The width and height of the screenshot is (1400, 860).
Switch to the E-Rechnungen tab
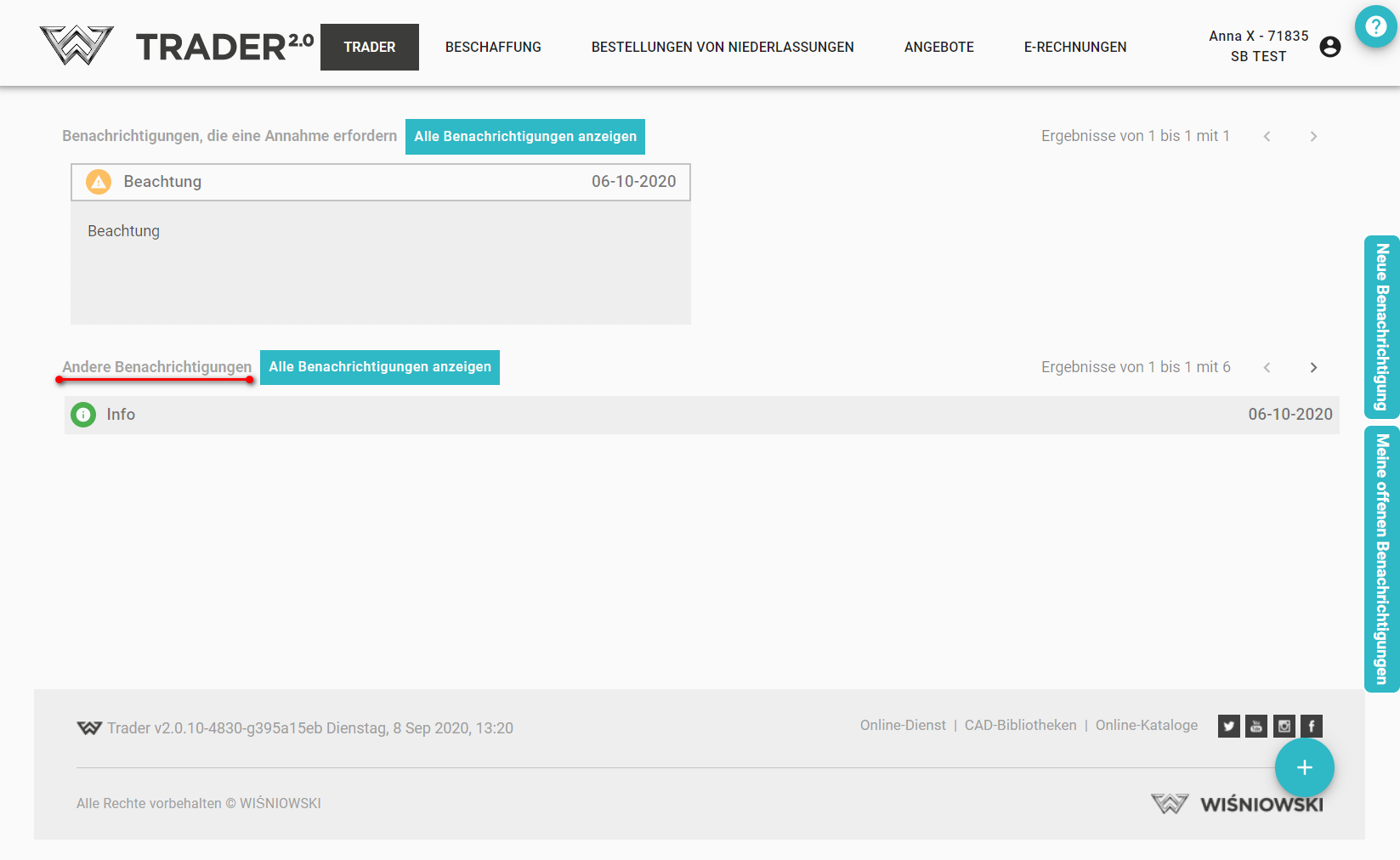tap(1074, 47)
